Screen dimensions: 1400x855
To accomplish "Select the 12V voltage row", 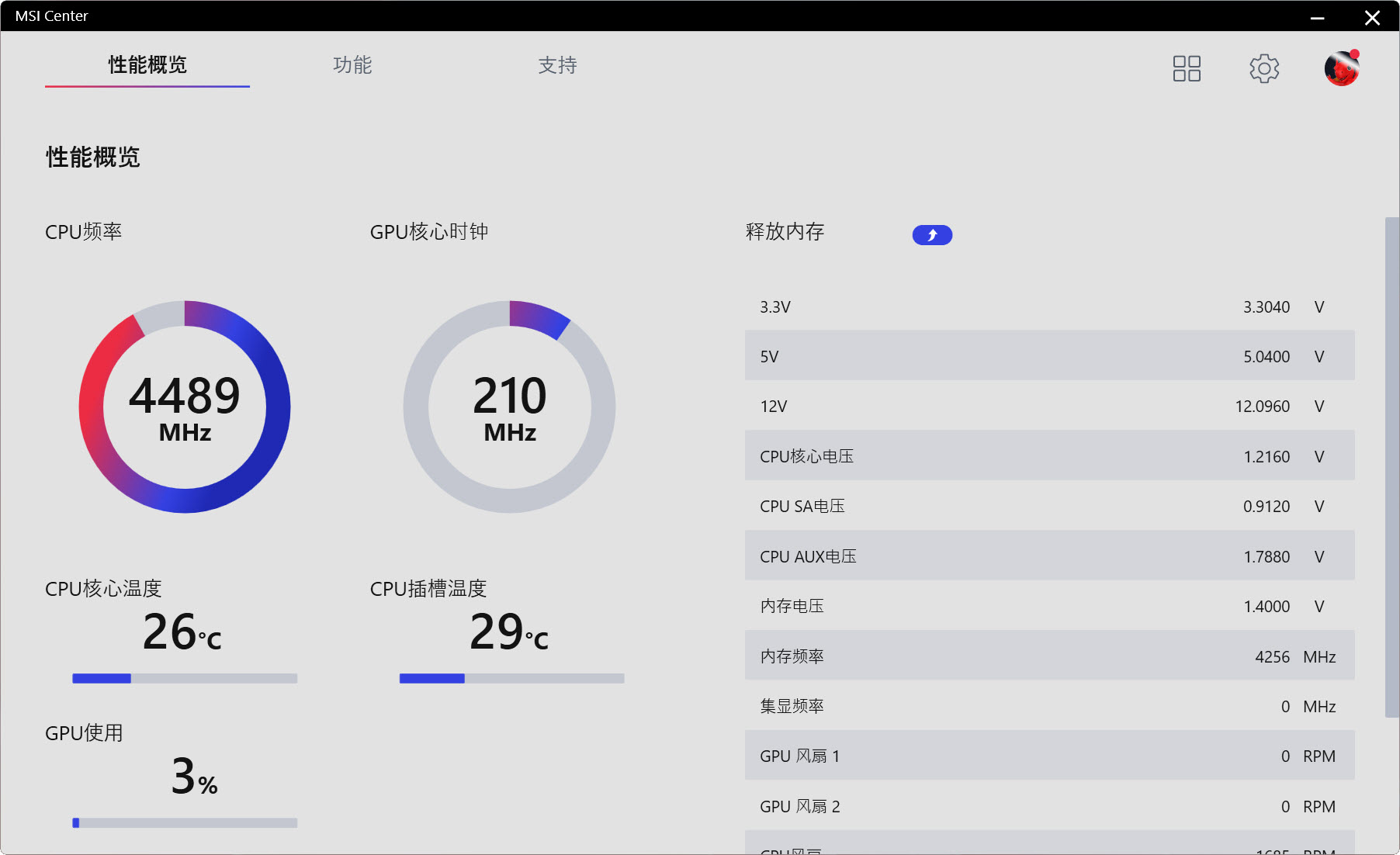I will [x=1049, y=406].
